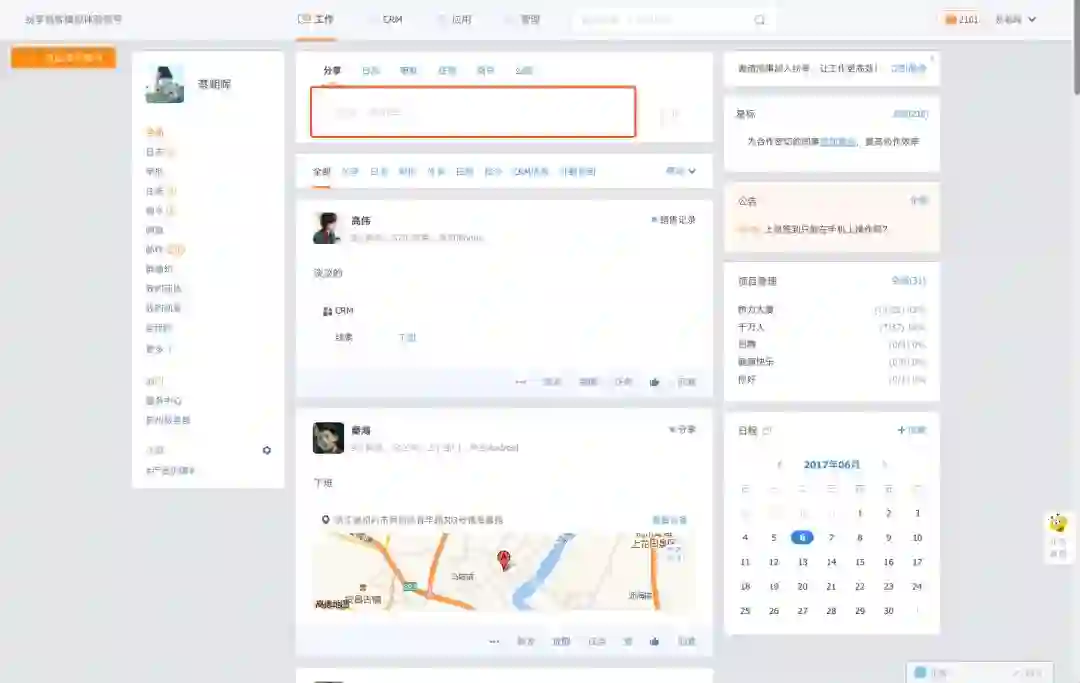
Task: Go to previous month in calendar
Action: tap(779, 465)
